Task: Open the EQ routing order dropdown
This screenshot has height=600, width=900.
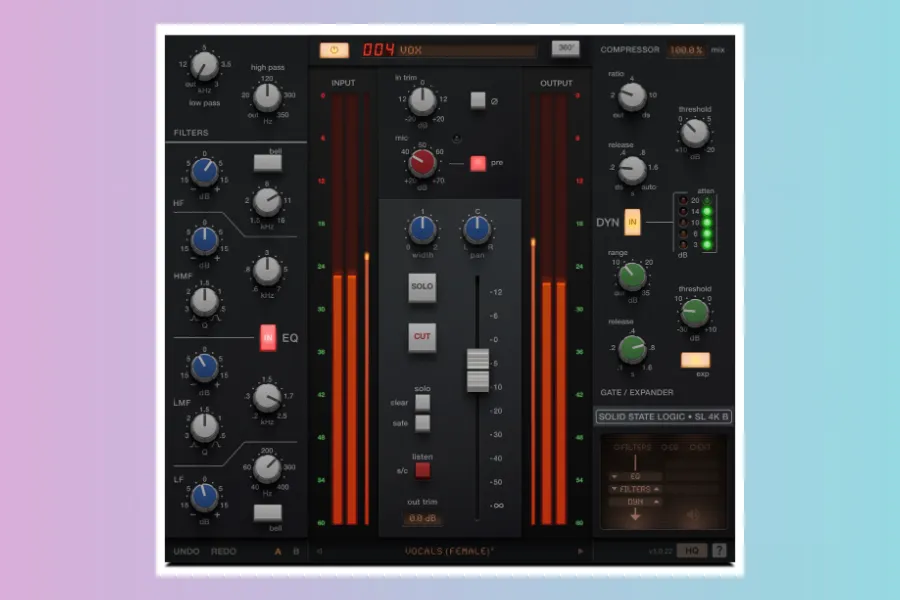Action: pos(634,476)
